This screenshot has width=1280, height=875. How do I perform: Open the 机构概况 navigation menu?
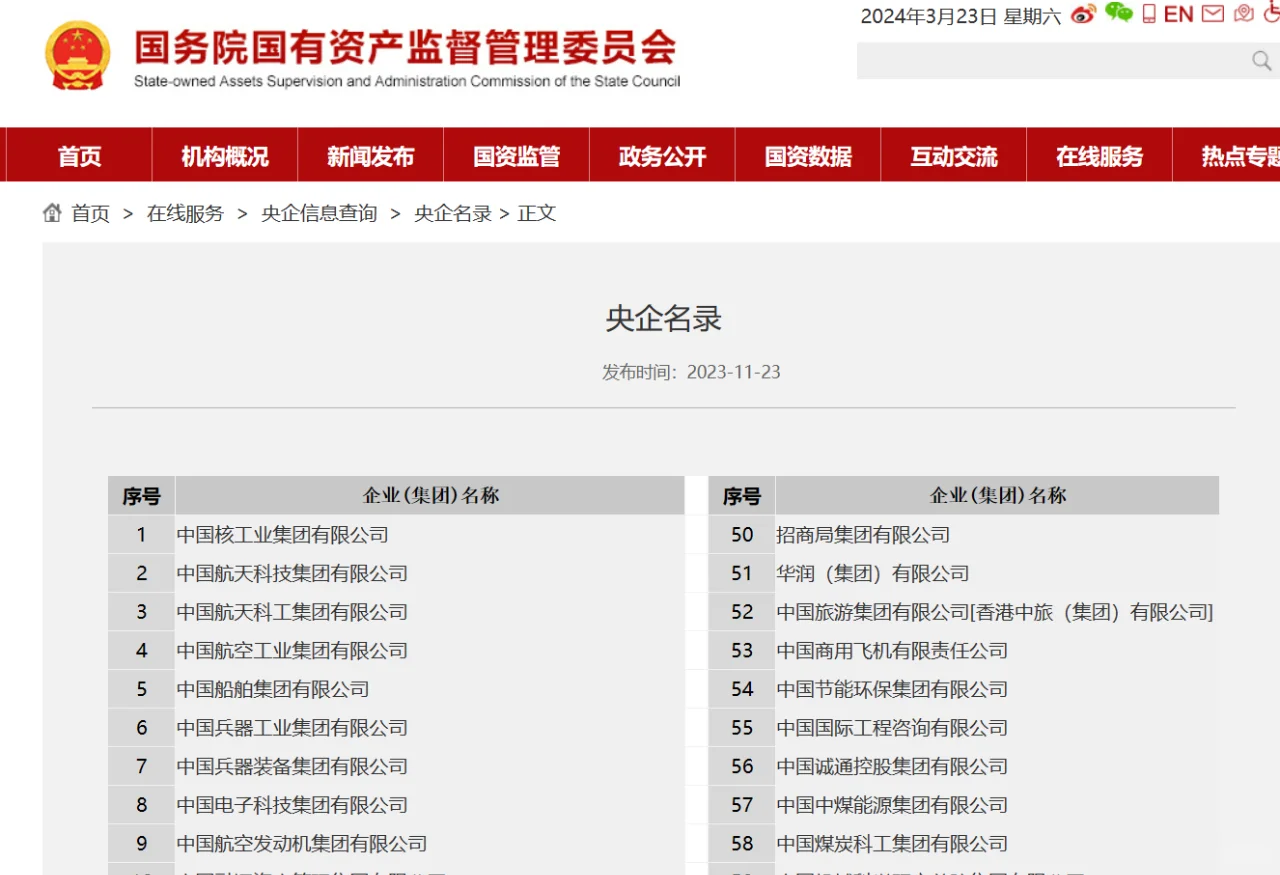pos(225,156)
